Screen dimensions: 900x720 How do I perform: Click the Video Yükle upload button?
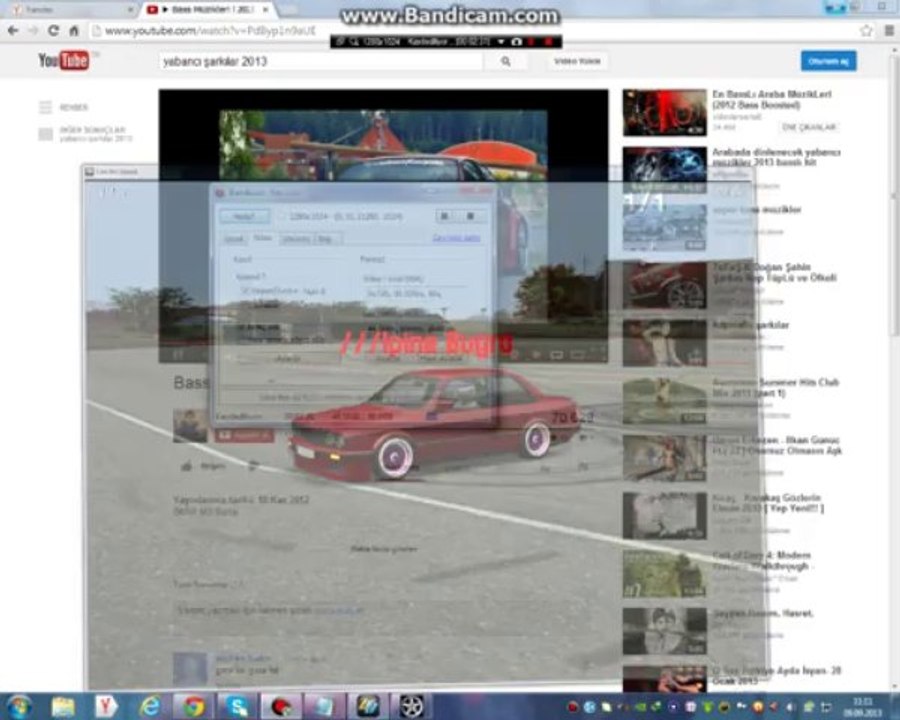click(x=577, y=61)
